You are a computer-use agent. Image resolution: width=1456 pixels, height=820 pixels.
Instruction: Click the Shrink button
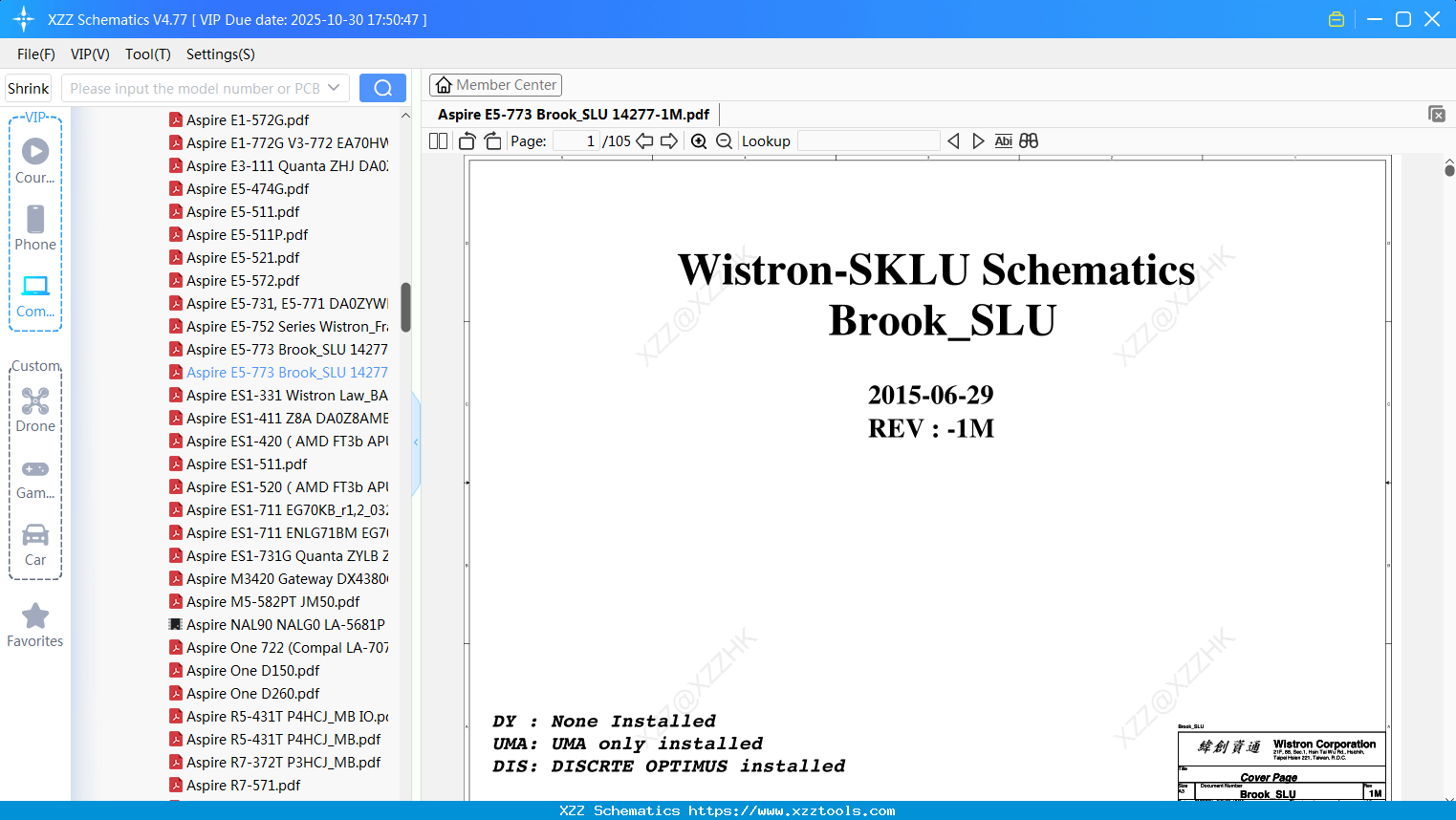28,88
